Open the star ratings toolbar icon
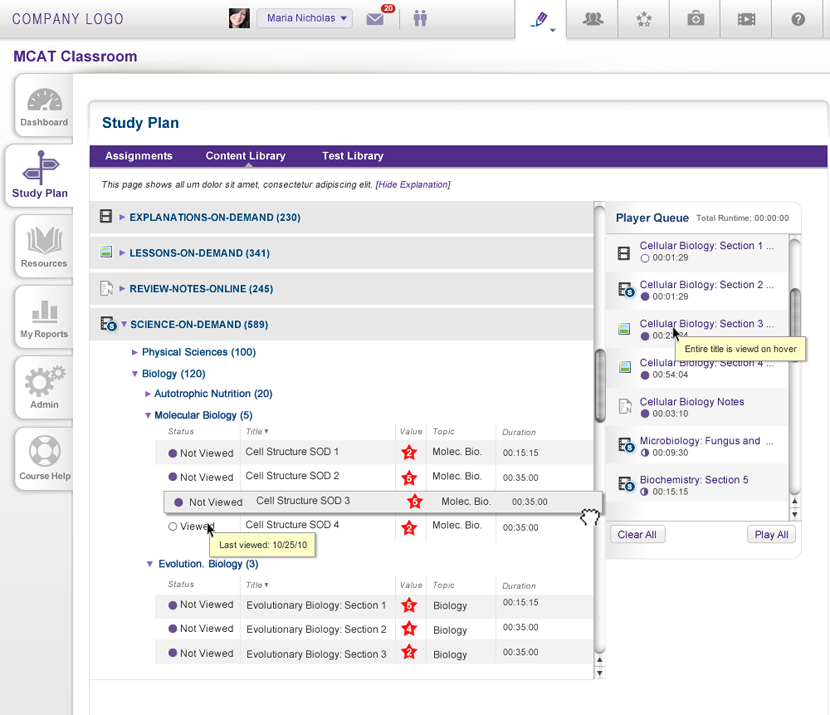830x715 pixels. click(644, 19)
